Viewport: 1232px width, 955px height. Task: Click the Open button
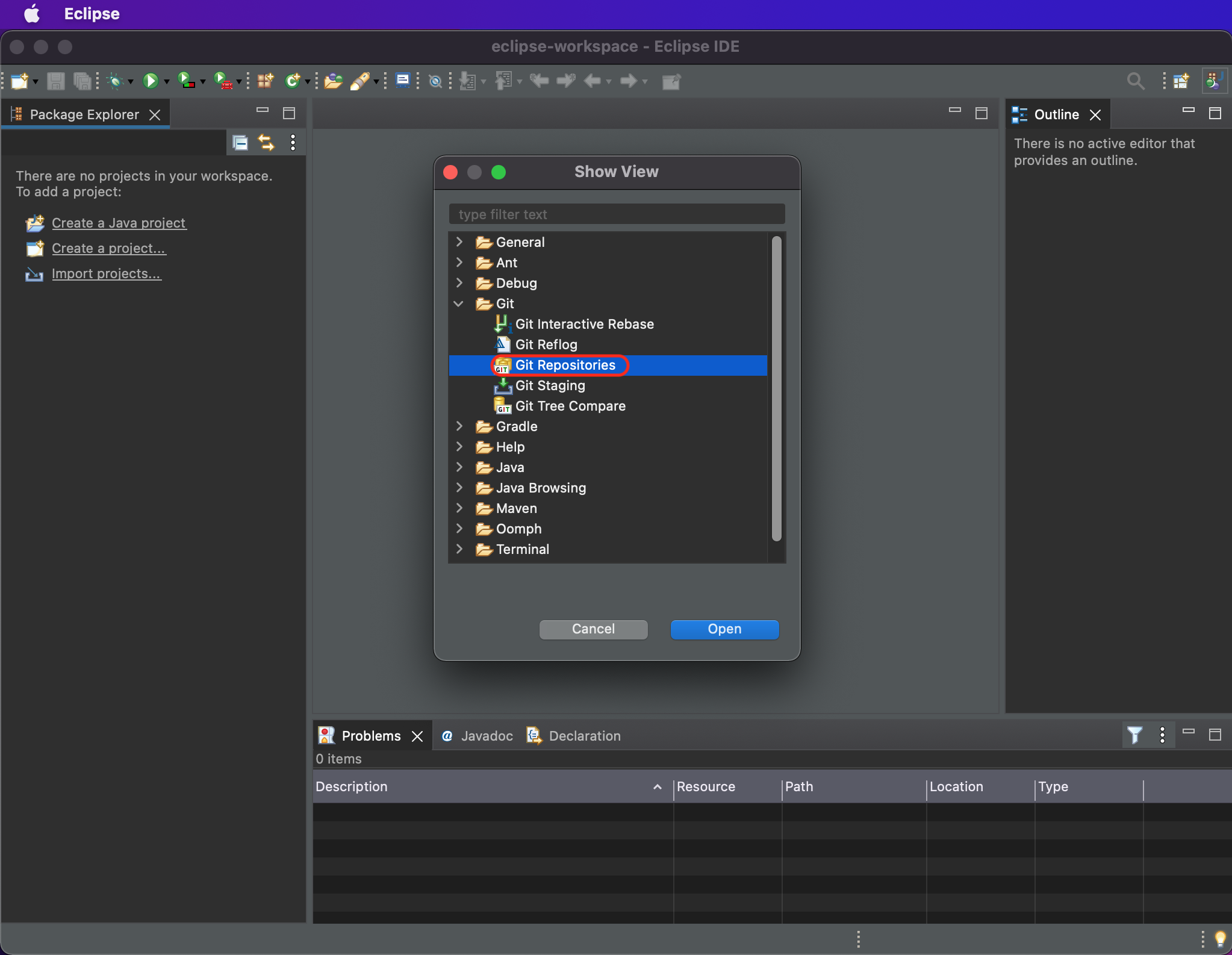724,629
